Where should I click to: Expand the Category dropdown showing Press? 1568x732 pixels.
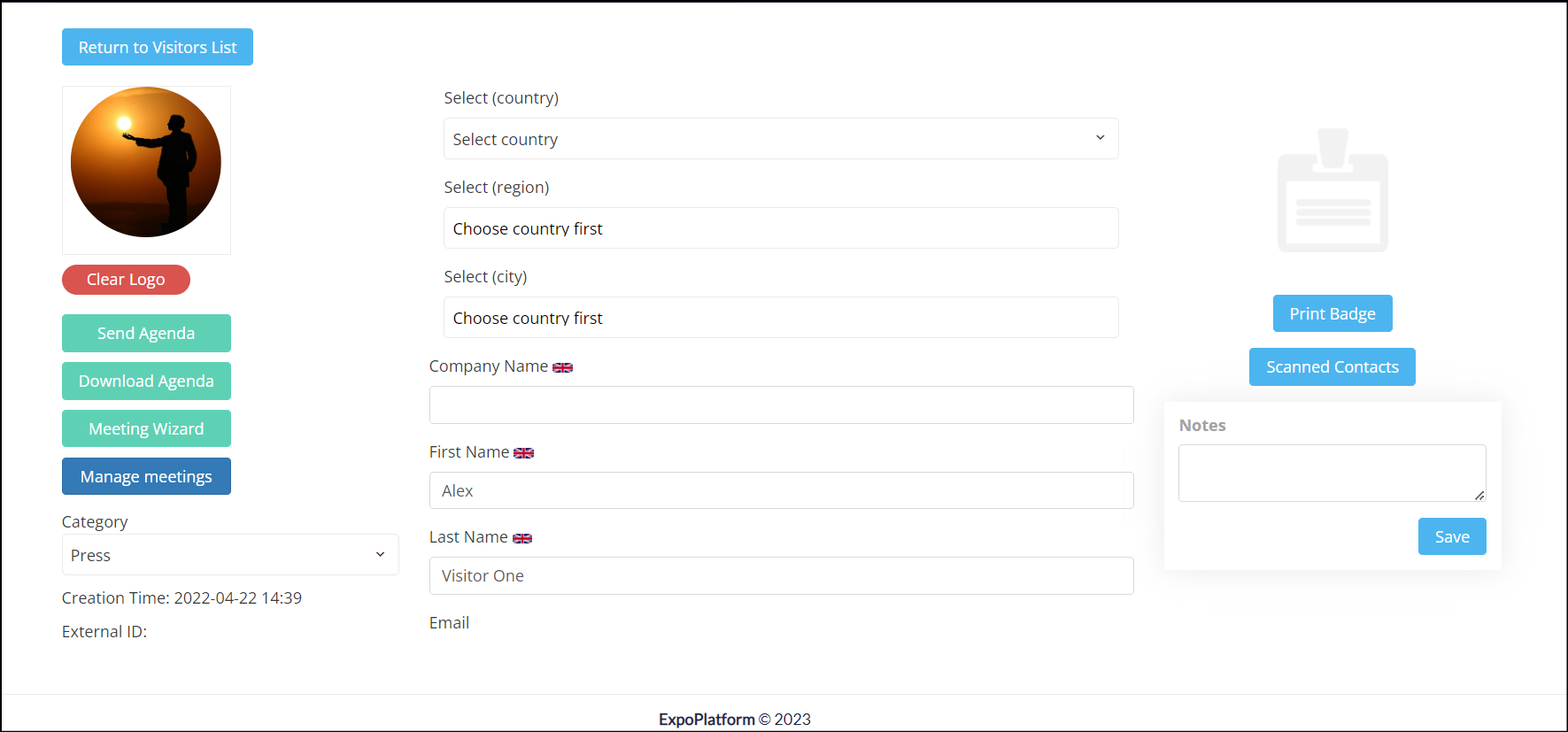(x=230, y=555)
